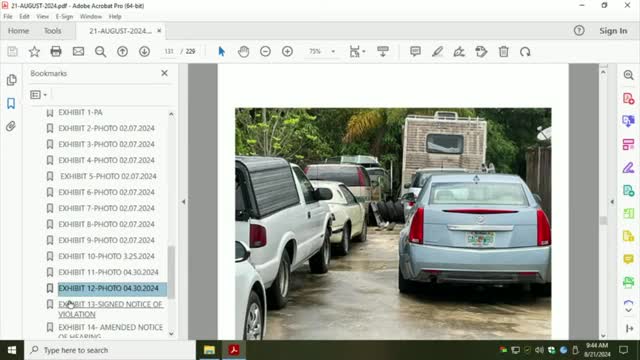640x360 pixels.
Task: Toggle the Bookmarks panel icon
Action: [x=11, y=103]
